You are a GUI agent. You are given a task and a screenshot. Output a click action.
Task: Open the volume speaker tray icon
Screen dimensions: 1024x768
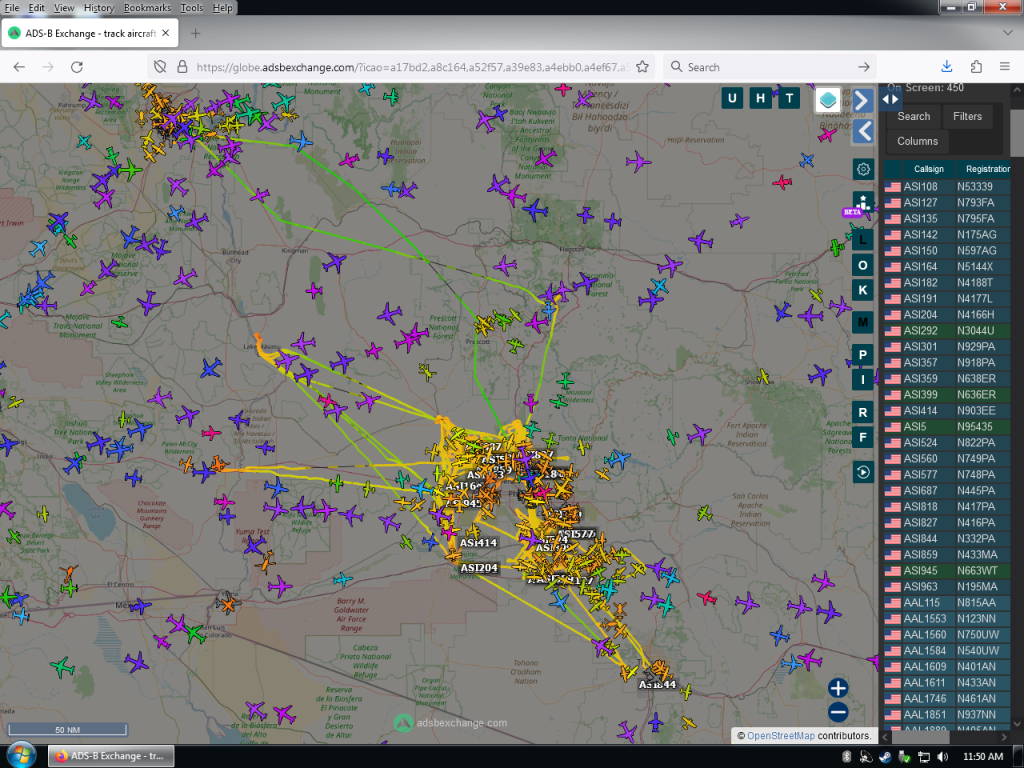(942, 756)
